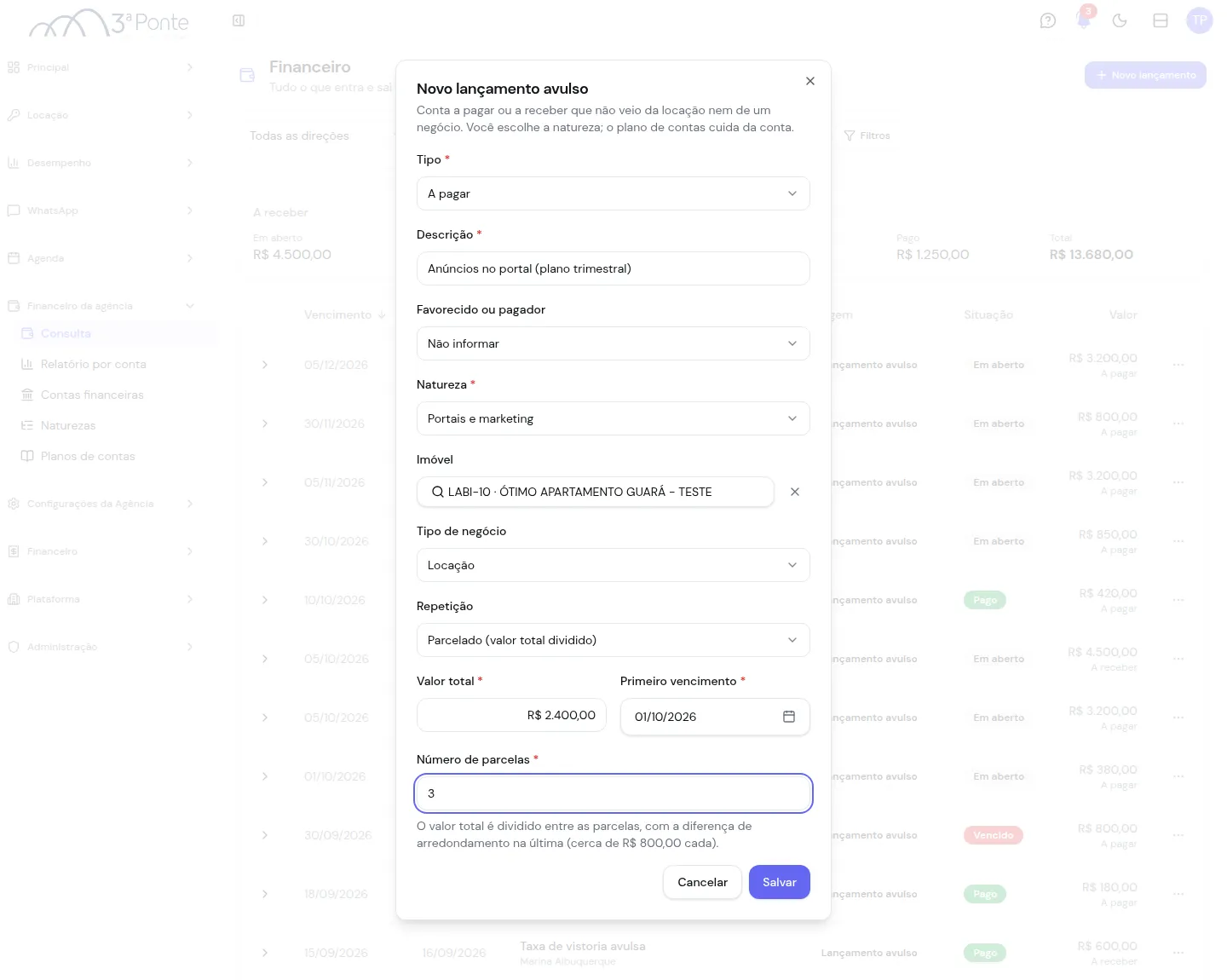Open Naturezas in the sidebar

pyautogui.click(x=115, y=425)
